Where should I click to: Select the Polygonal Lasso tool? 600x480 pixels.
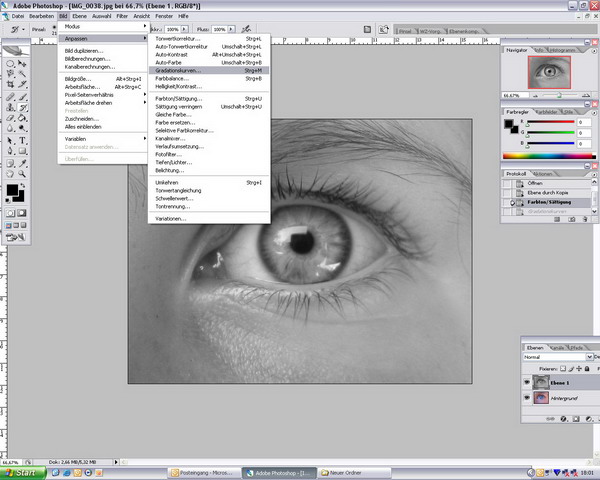(10, 73)
